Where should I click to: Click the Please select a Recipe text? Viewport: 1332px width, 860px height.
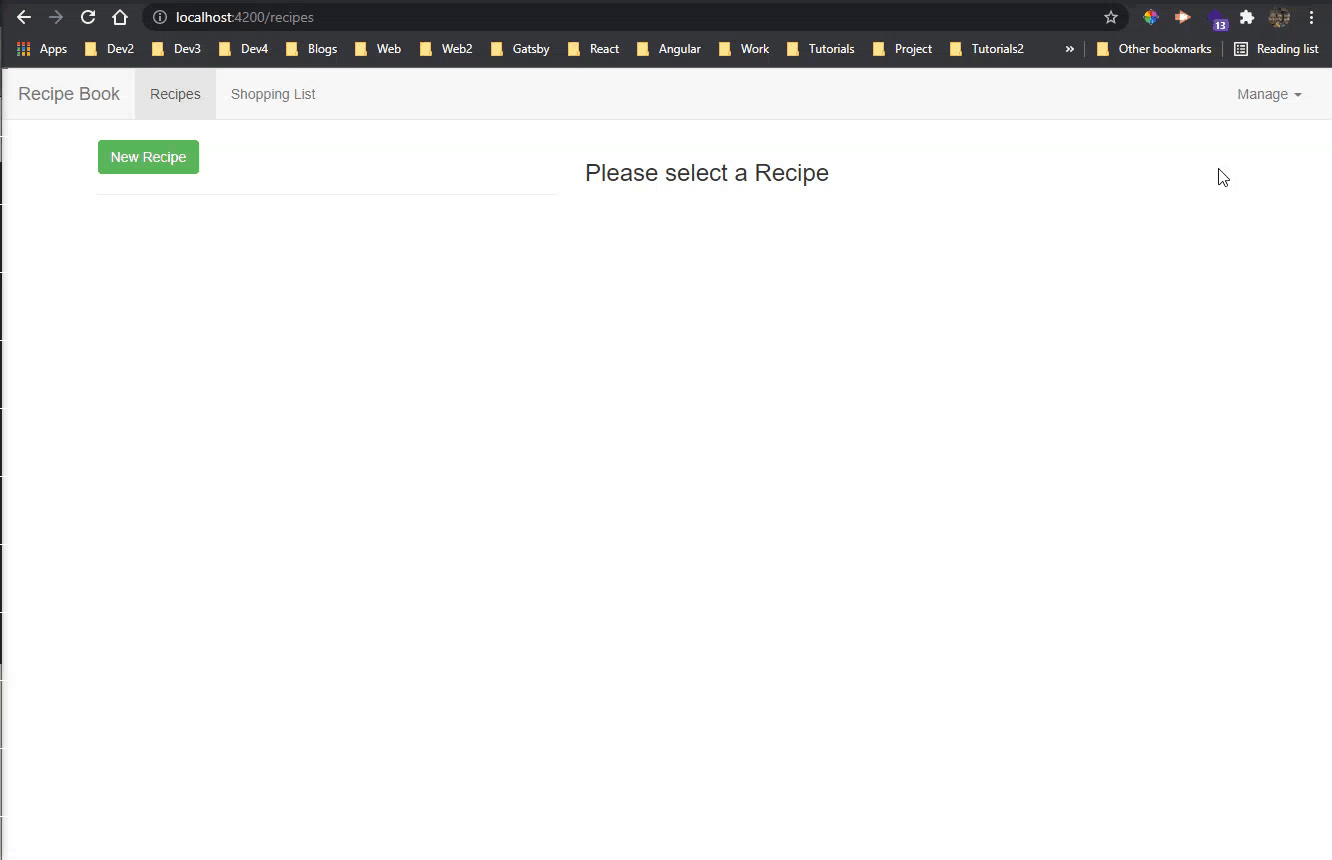point(707,173)
